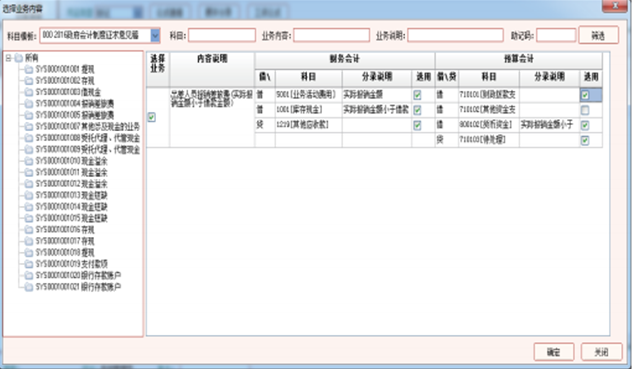Collapse the 所有 root tree node
Screen dimensions: 633x369
8,58
